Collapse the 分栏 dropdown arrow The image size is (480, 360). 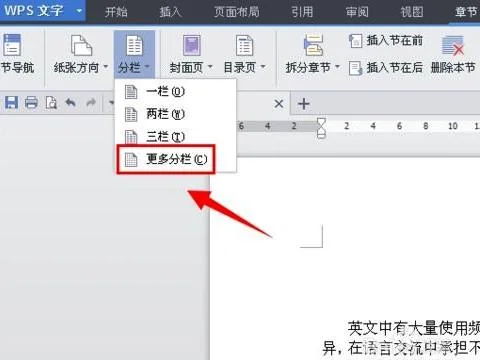147,67
